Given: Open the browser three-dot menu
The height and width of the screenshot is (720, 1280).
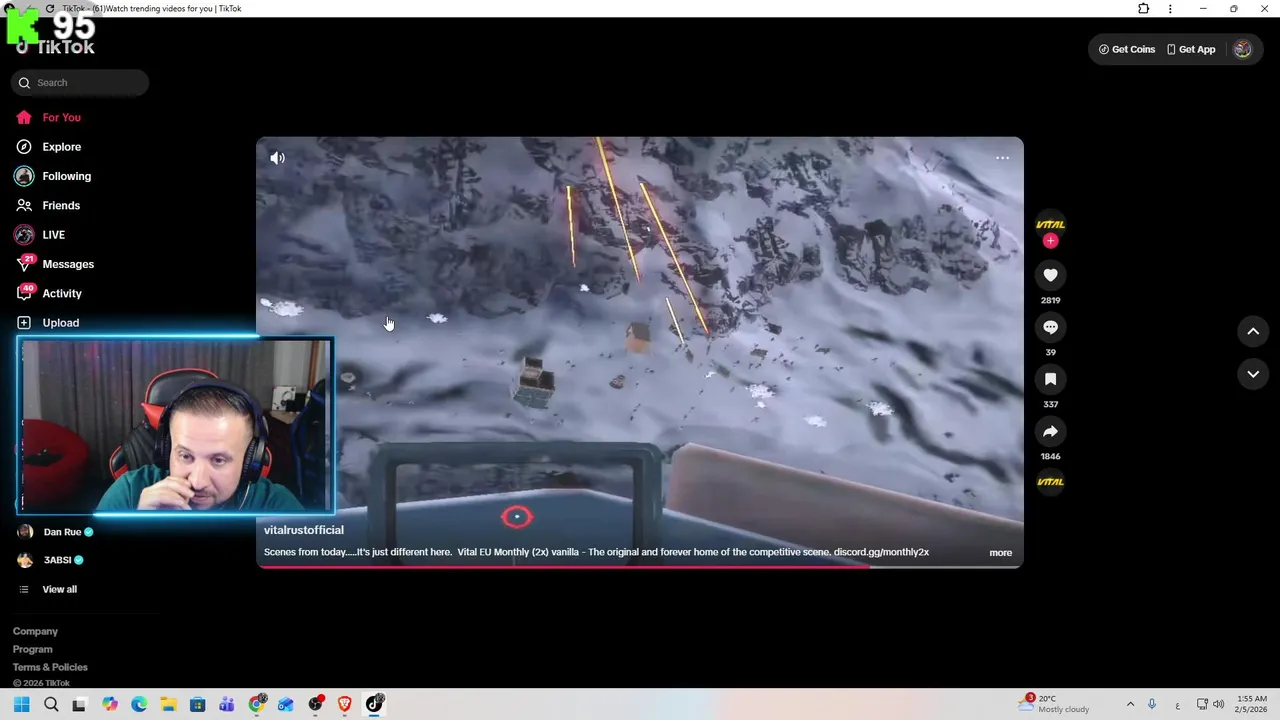Looking at the screenshot, I should click(1170, 9).
